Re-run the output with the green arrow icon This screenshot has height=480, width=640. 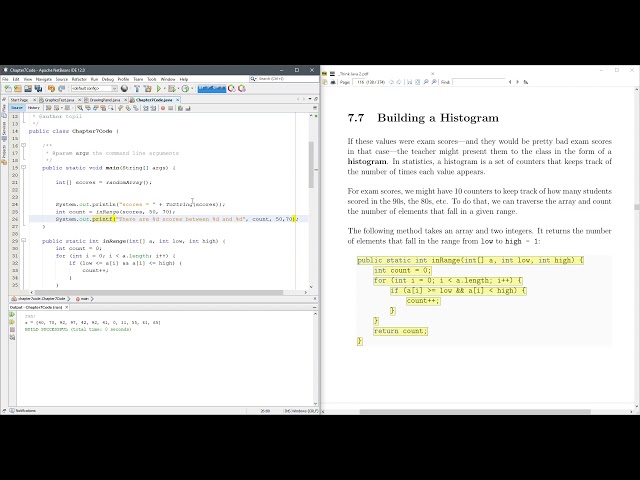pos(12,315)
